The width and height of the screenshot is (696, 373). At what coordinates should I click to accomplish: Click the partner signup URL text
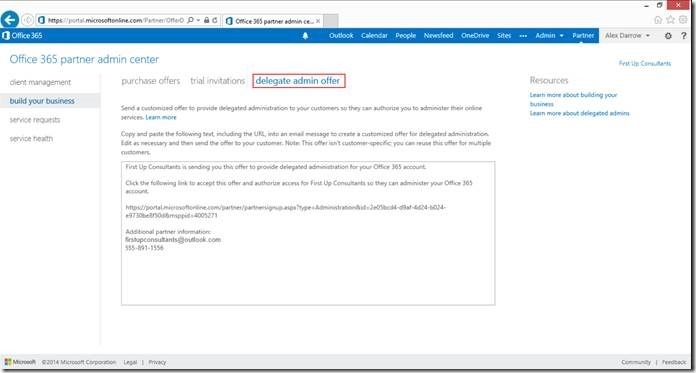pos(286,211)
